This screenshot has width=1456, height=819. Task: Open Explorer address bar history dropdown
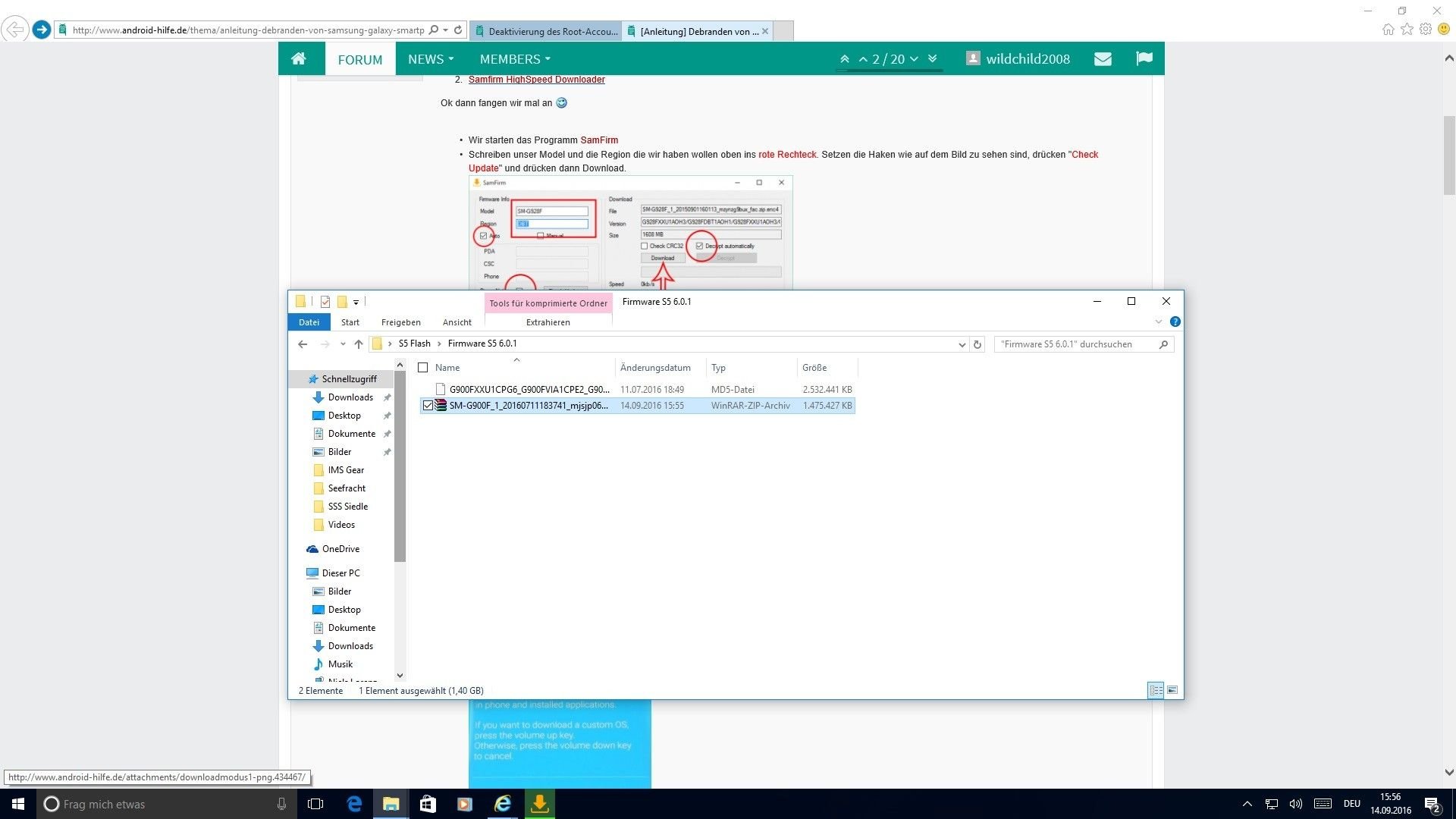coord(962,344)
